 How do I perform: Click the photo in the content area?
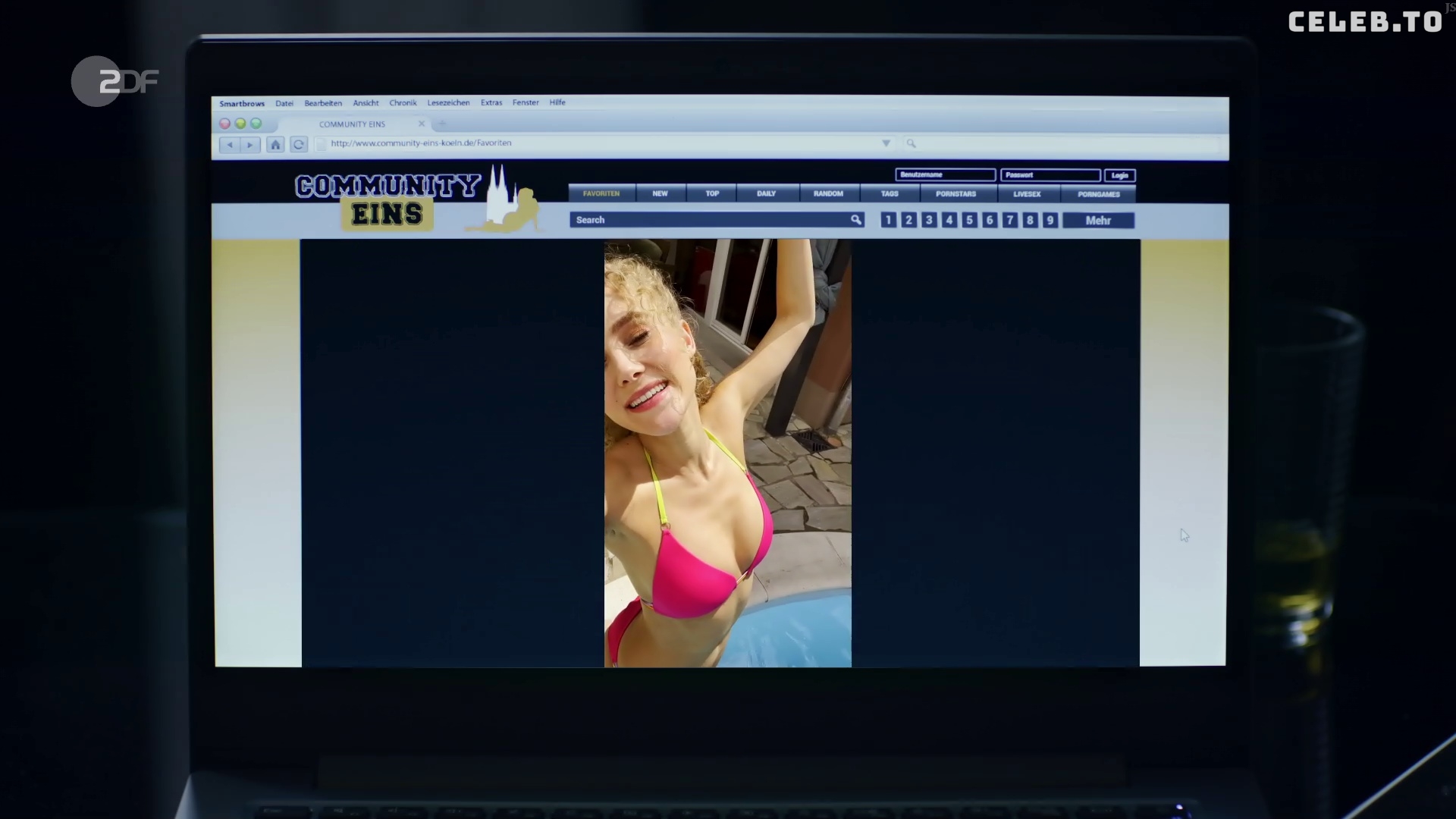[x=728, y=453]
